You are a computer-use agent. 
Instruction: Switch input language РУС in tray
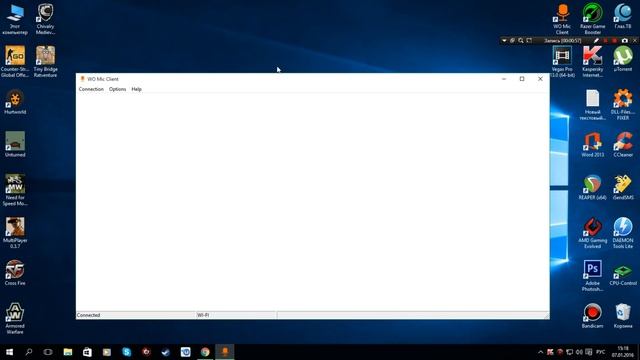pos(600,352)
